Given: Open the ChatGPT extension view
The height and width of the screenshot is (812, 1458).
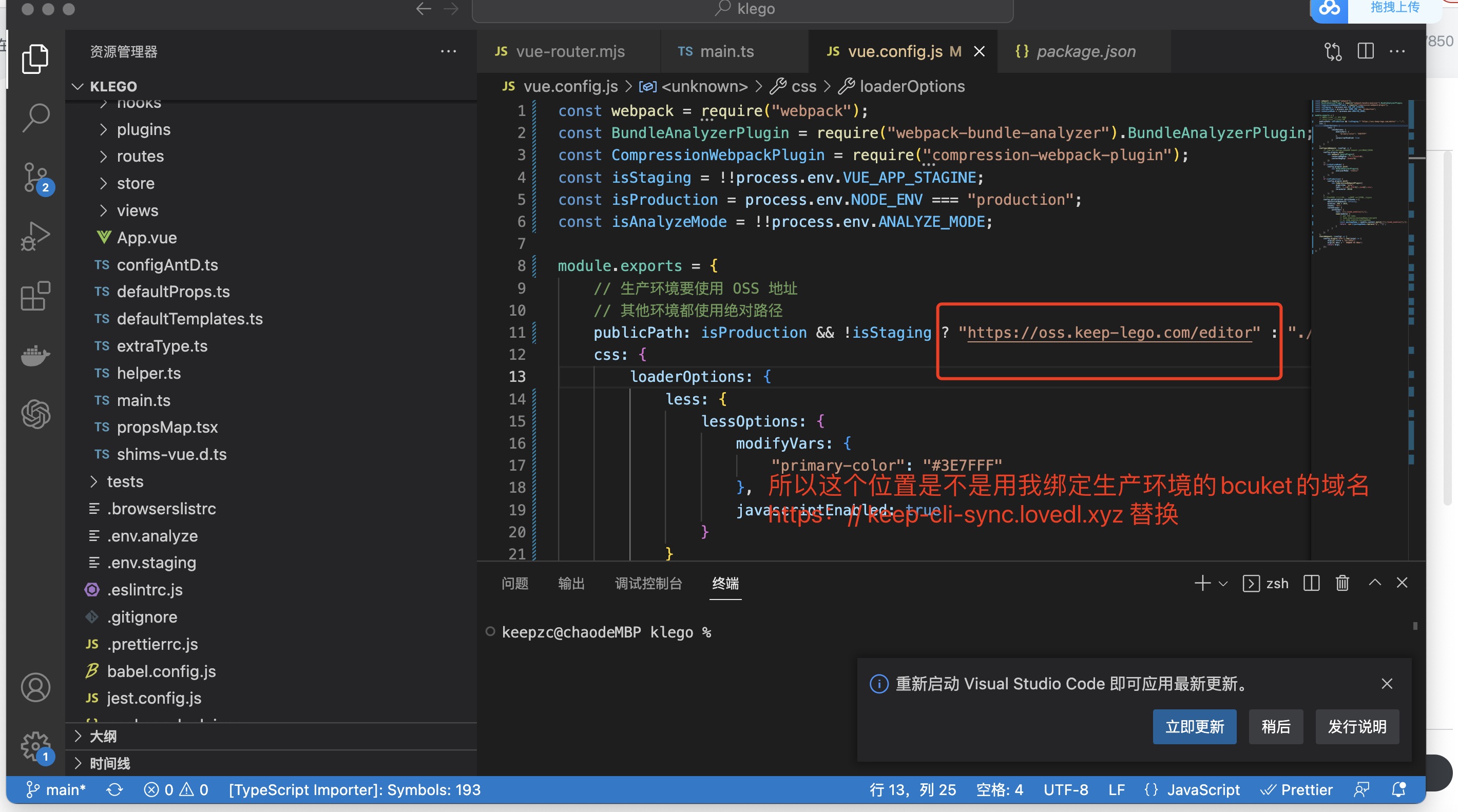Looking at the screenshot, I should pos(35,414).
